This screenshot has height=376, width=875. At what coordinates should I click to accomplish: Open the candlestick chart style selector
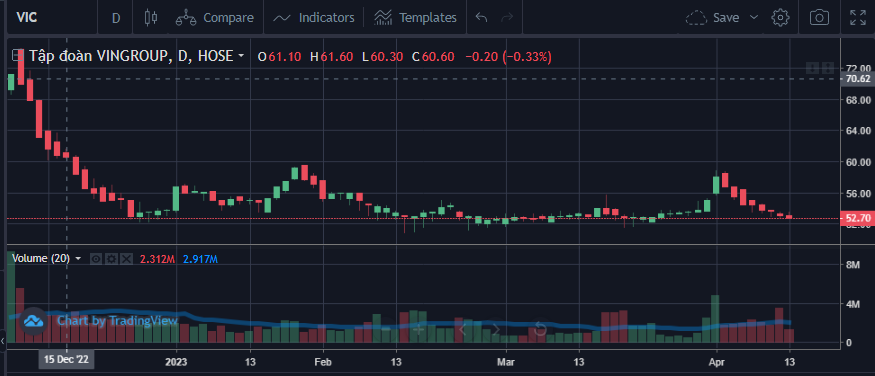tap(150, 18)
